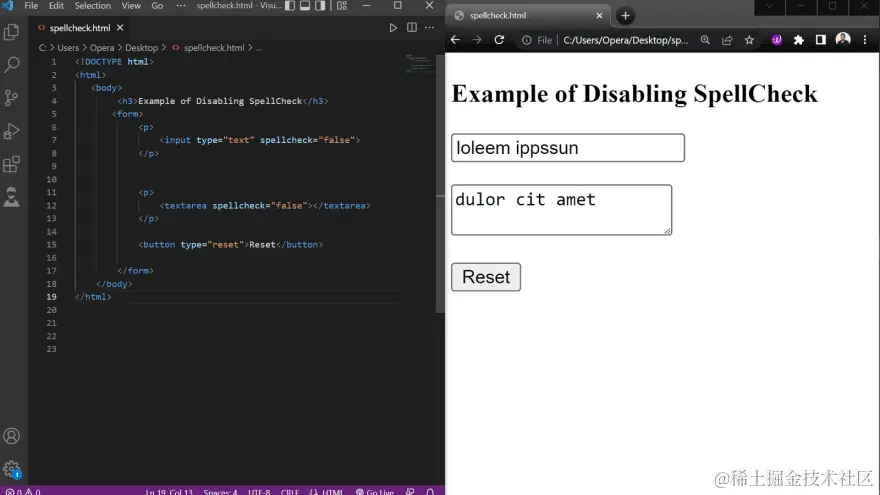Change indentation via Spaces: 4
This screenshot has width=880, height=495.
(220, 491)
